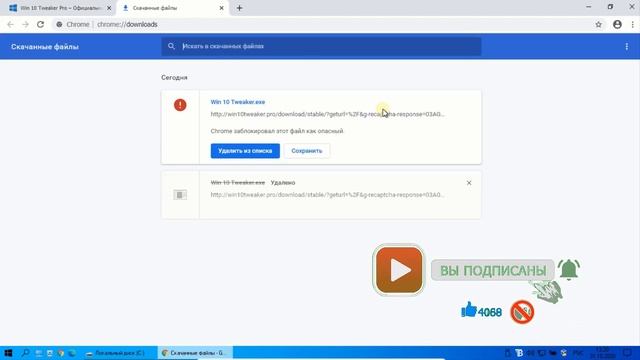Click the pinned Chrome icon in the taskbar

click(61, 353)
